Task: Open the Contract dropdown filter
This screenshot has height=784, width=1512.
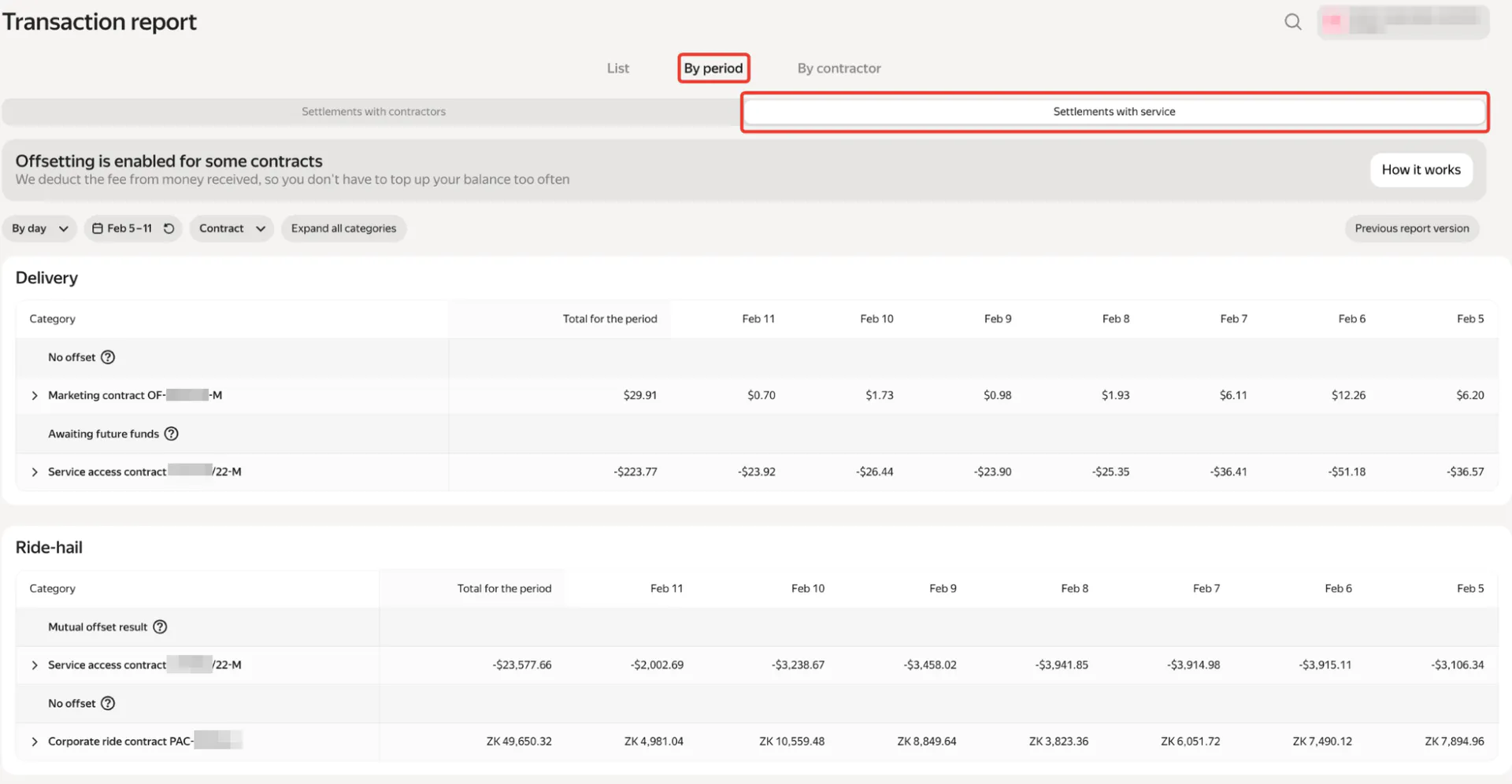Action: 232,228
